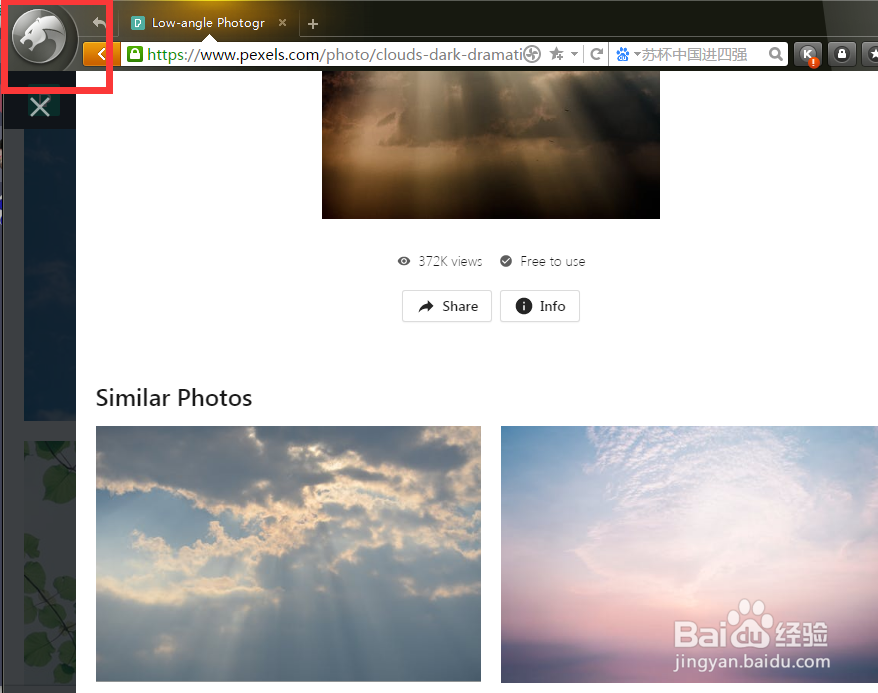Open a new tab with plus button
Image resolution: width=878 pixels, height=693 pixels.
pos(313,24)
